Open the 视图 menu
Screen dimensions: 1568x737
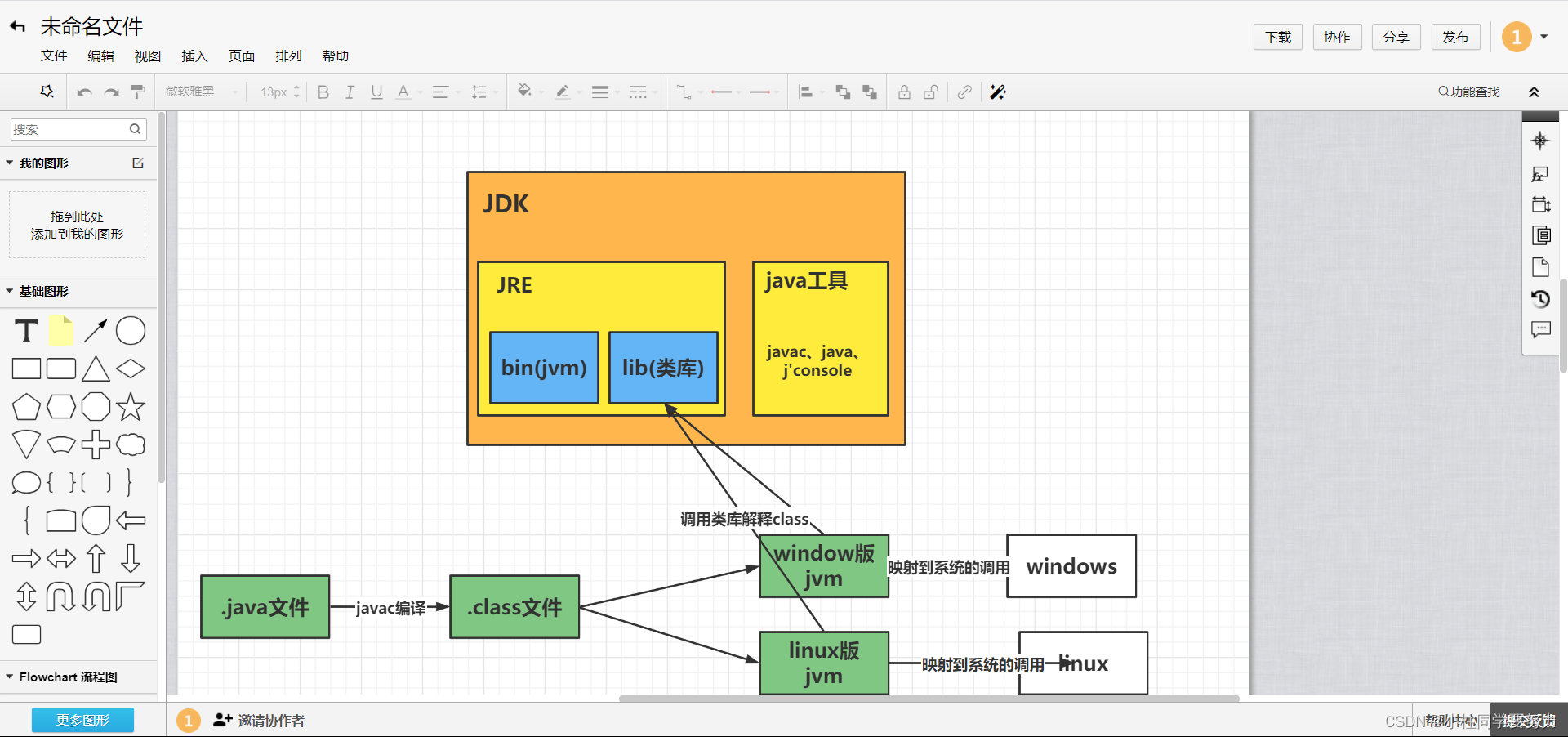148,56
